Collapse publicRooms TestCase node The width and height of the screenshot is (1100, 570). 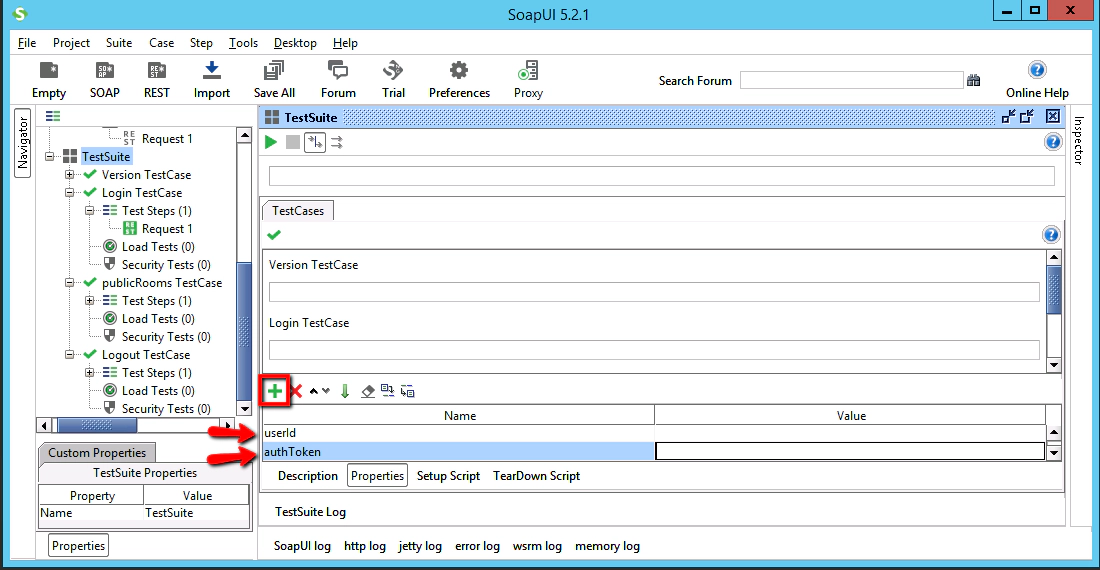[x=69, y=283]
